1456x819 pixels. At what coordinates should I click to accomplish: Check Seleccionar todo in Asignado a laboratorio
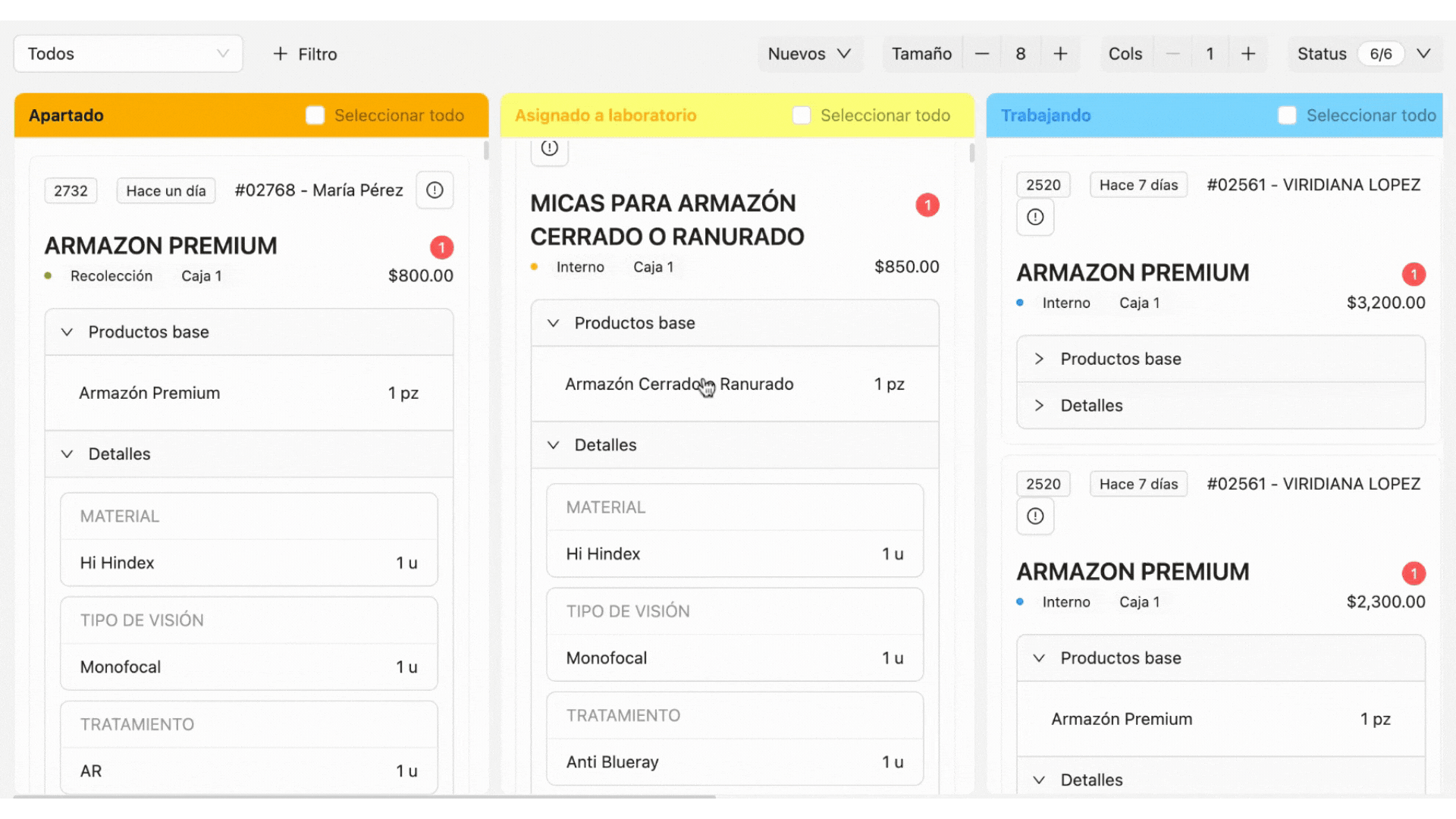(x=801, y=115)
